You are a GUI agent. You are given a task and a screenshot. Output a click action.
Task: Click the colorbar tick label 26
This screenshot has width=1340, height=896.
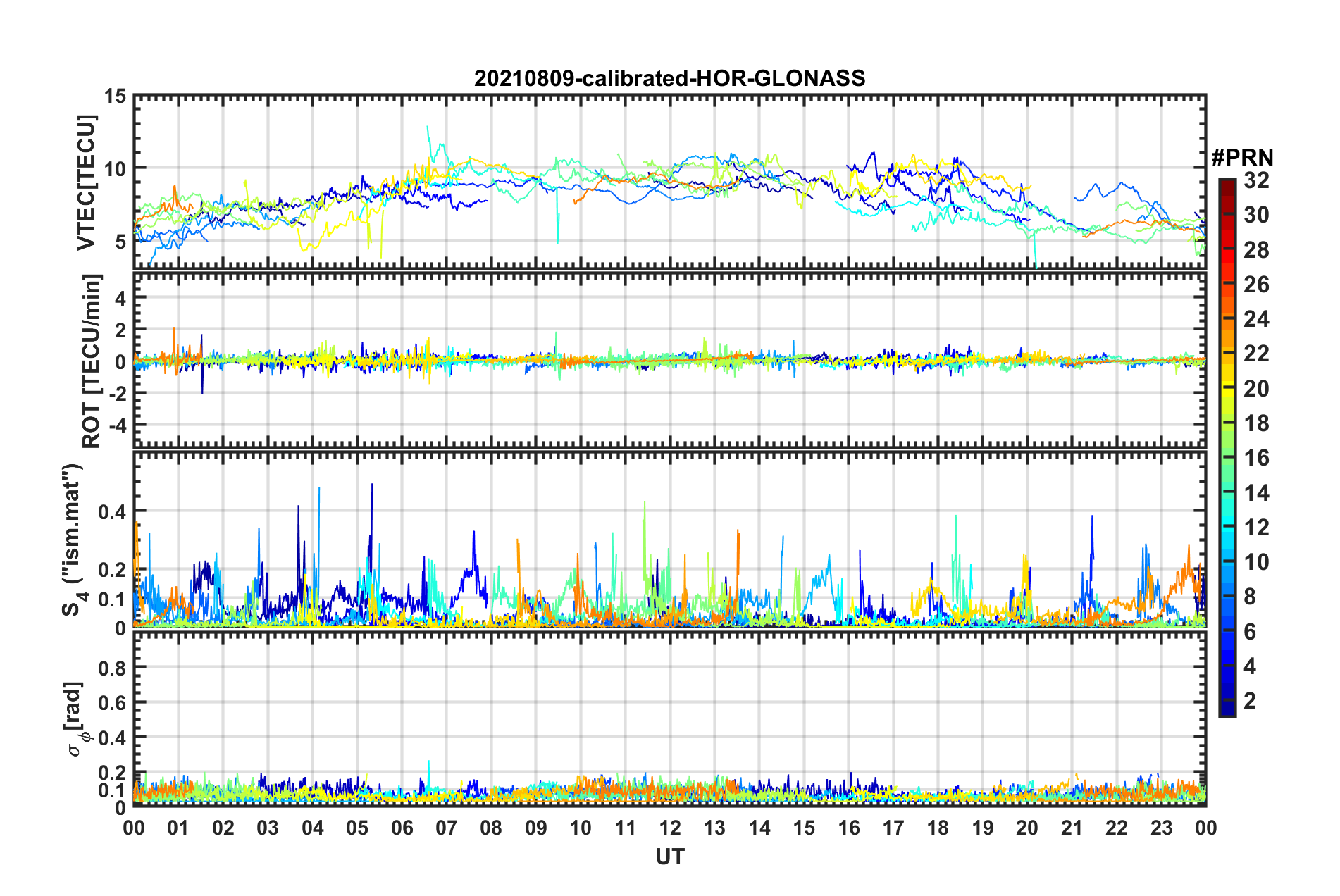coord(1256,285)
